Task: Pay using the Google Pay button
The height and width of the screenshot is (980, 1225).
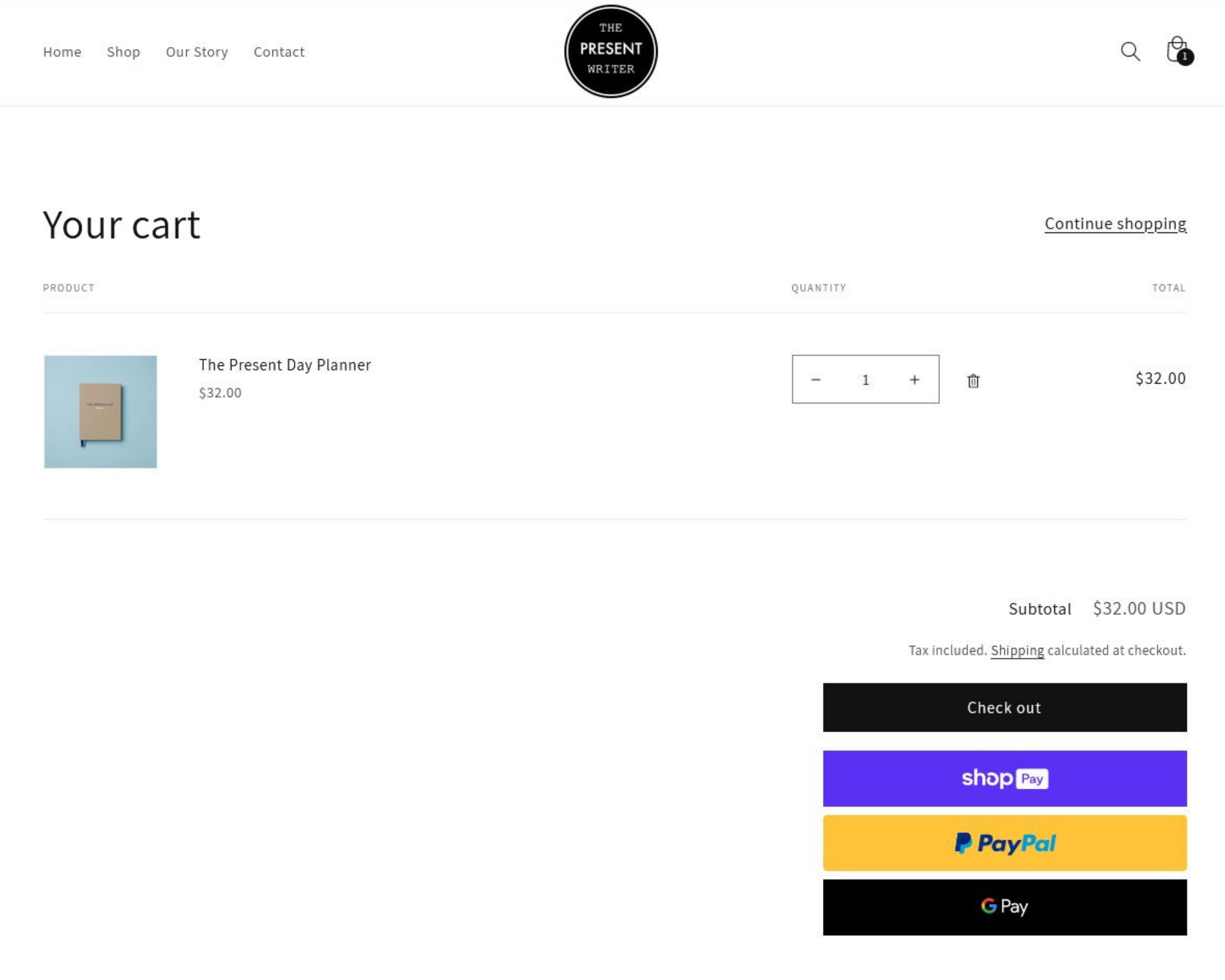Action: click(1004, 907)
